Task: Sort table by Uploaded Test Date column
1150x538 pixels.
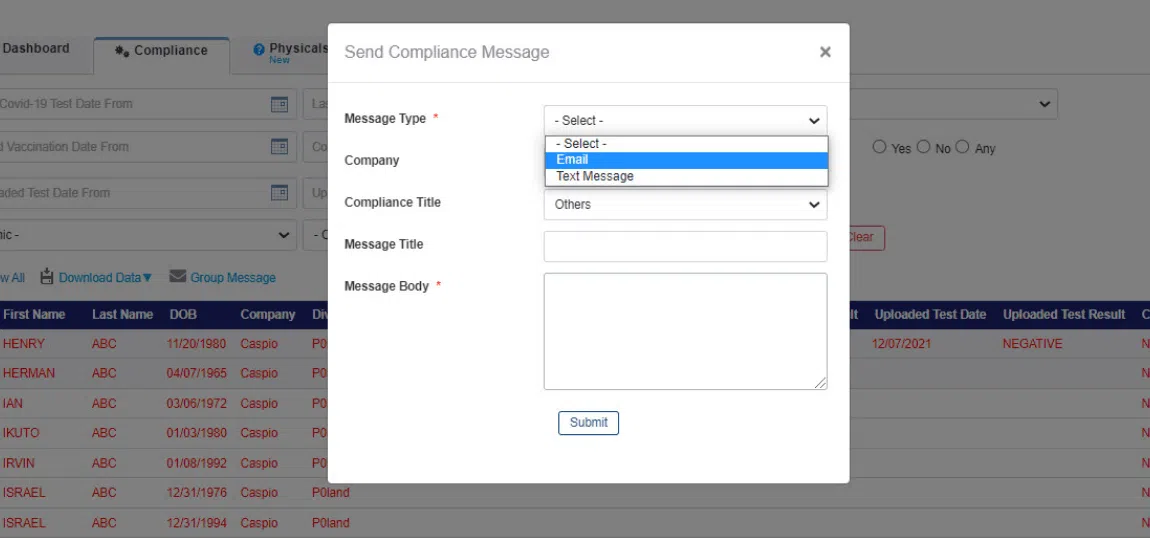Action: (930, 315)
